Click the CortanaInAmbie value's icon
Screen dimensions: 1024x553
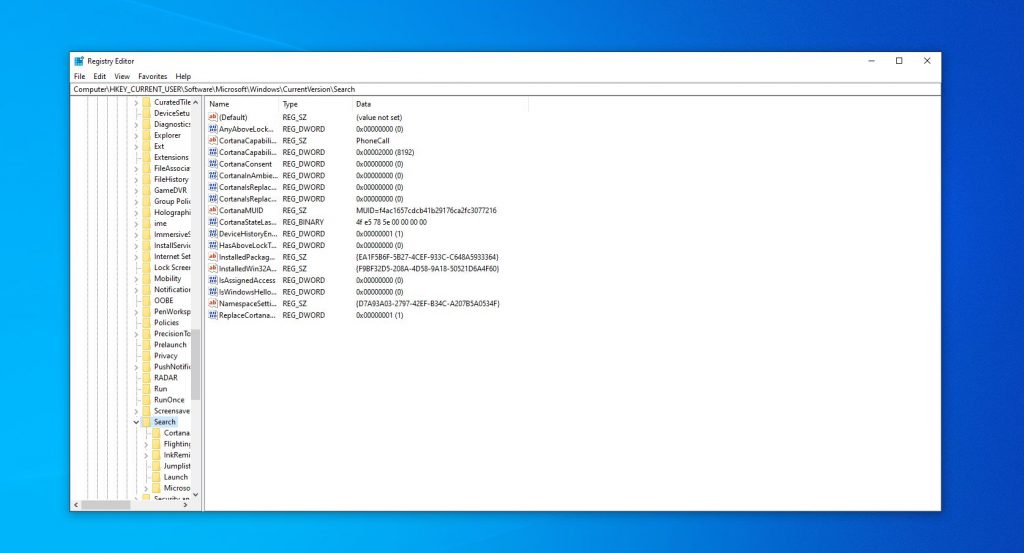click(213, 175)
